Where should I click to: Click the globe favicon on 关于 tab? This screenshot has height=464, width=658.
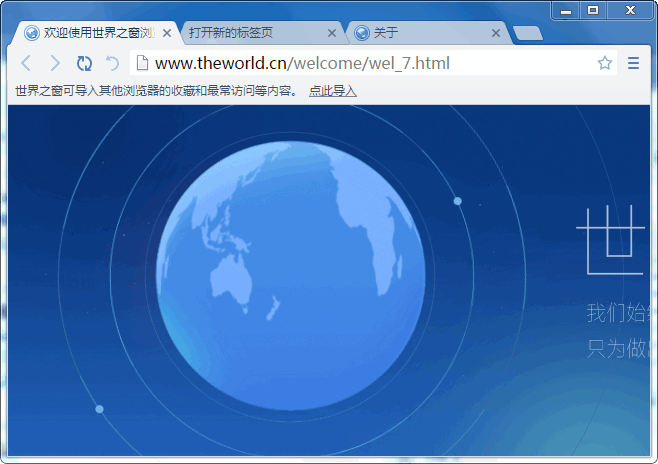[362, 33]
